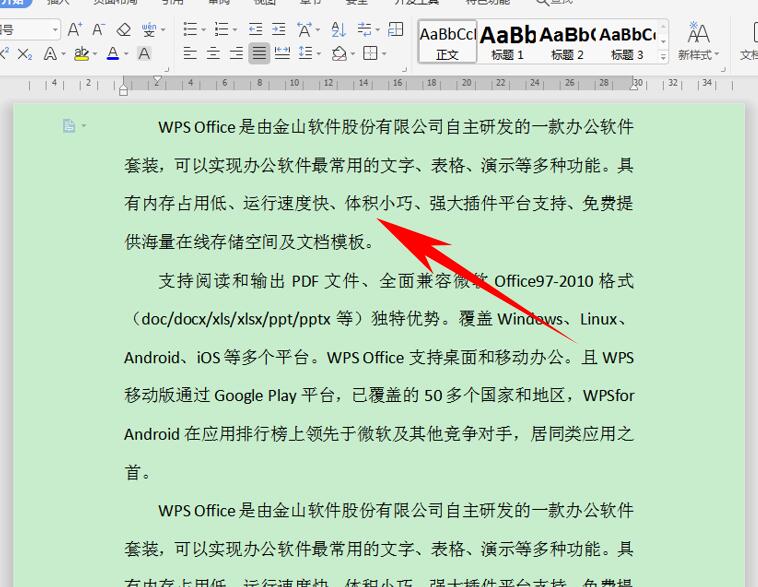
Task: Click the tab stops grid icon
Action: click(395, 29)
